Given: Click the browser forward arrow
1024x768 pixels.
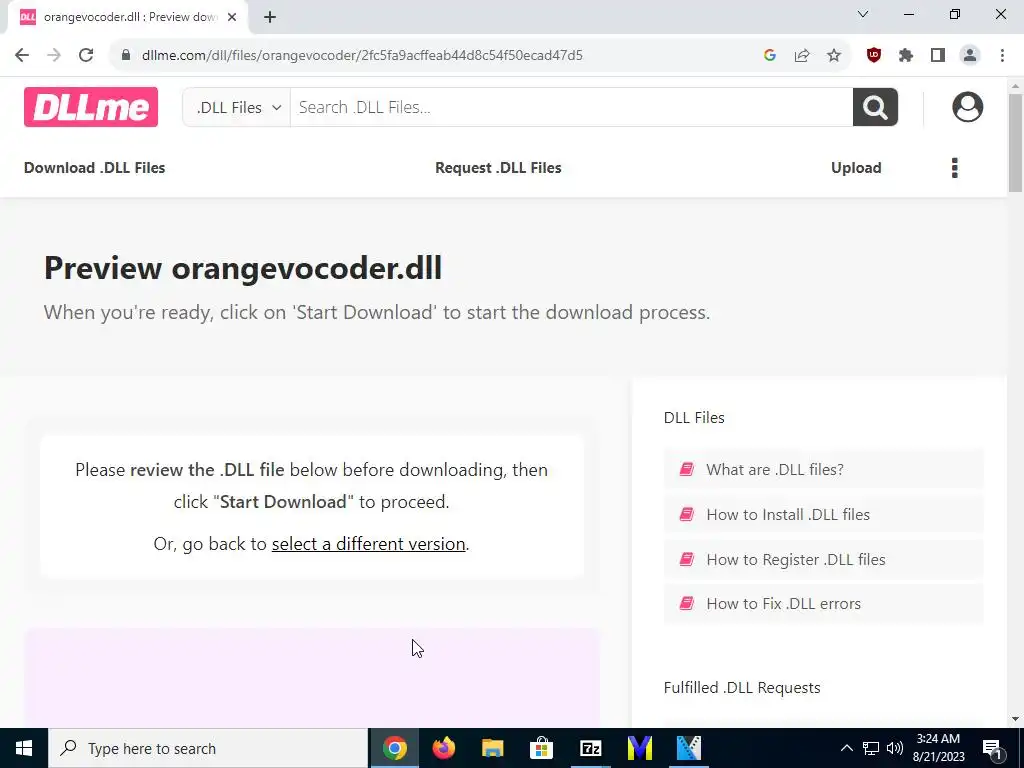Looking at the screenshot, I should 54,55.
